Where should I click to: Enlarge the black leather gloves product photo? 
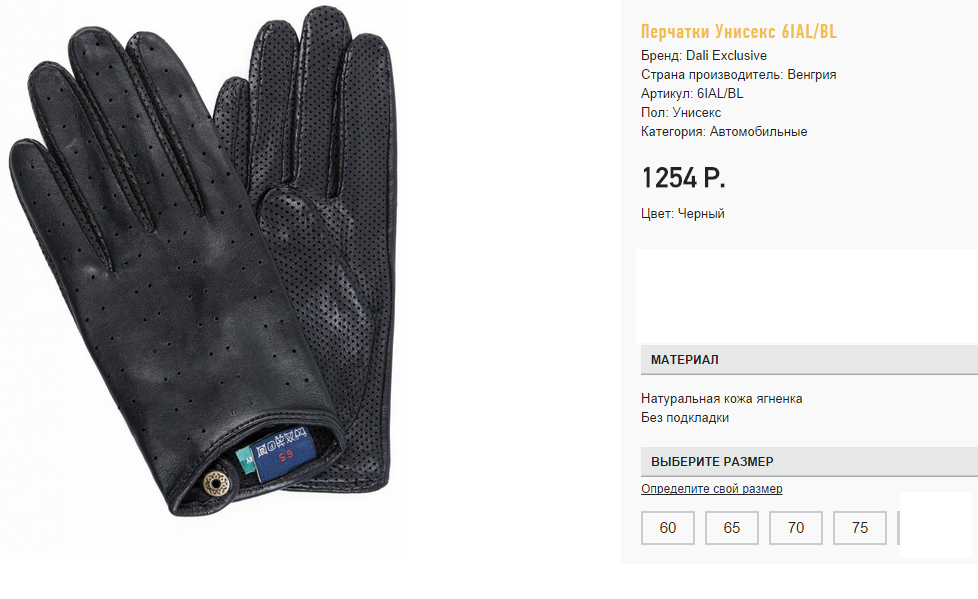[x=203, y=262]
